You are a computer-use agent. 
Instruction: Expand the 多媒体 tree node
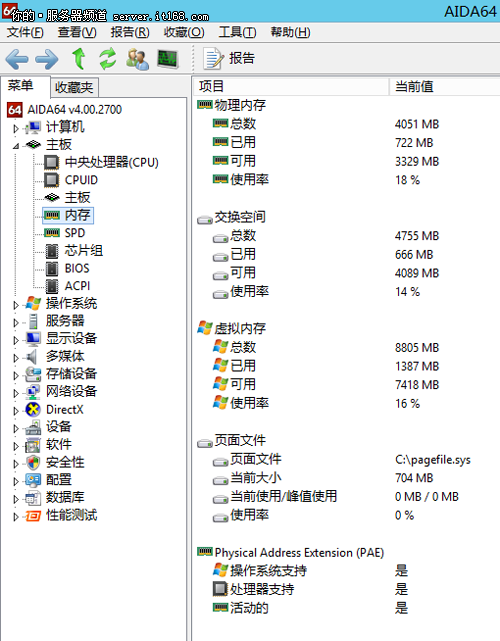click(x=16, y=358)
